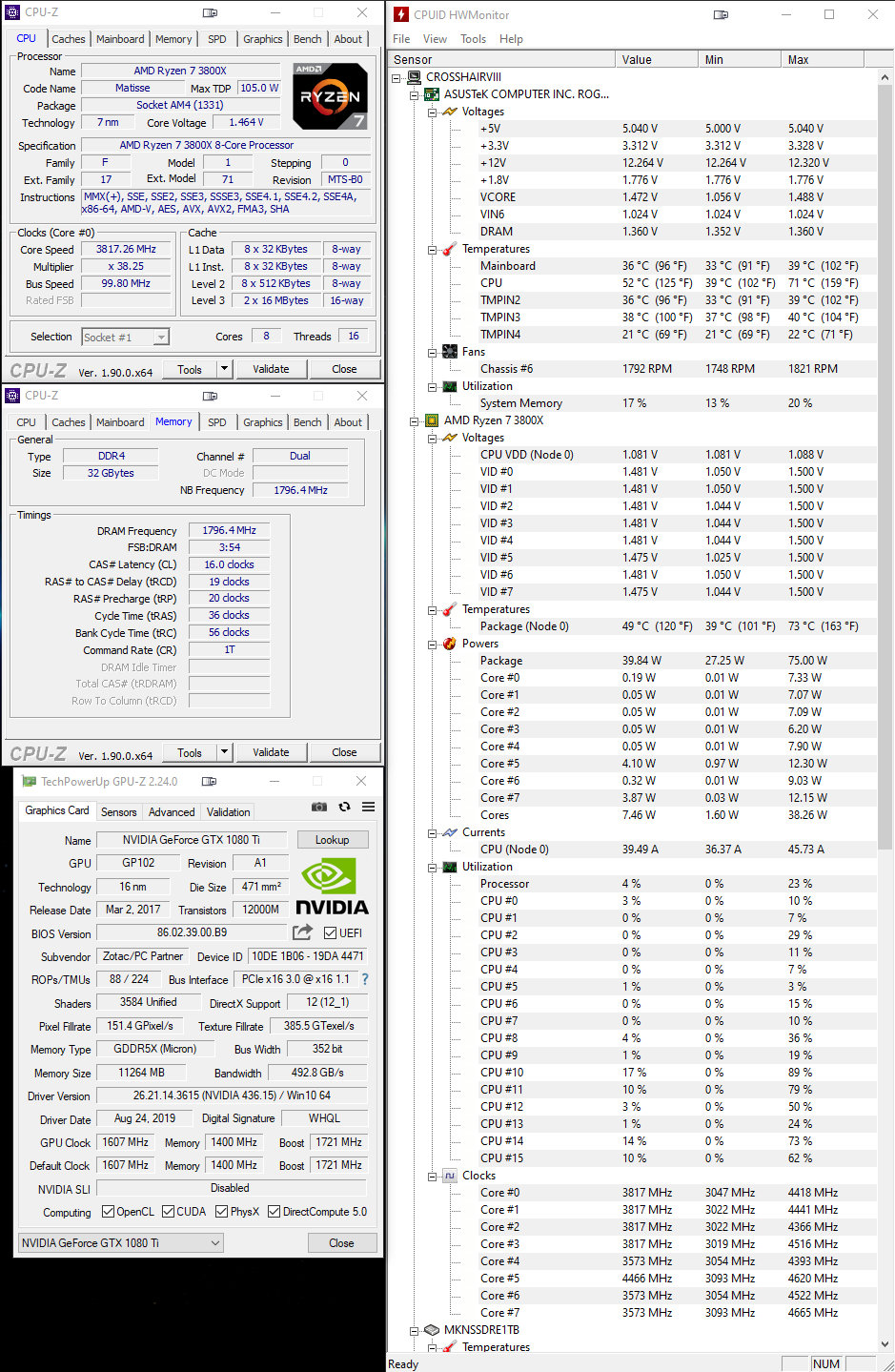The height and width of the screenshot is (1372, 895).
Task: Click the Bus Interface question mark icon
Action: pyautogui.click(x=364, y=979)
